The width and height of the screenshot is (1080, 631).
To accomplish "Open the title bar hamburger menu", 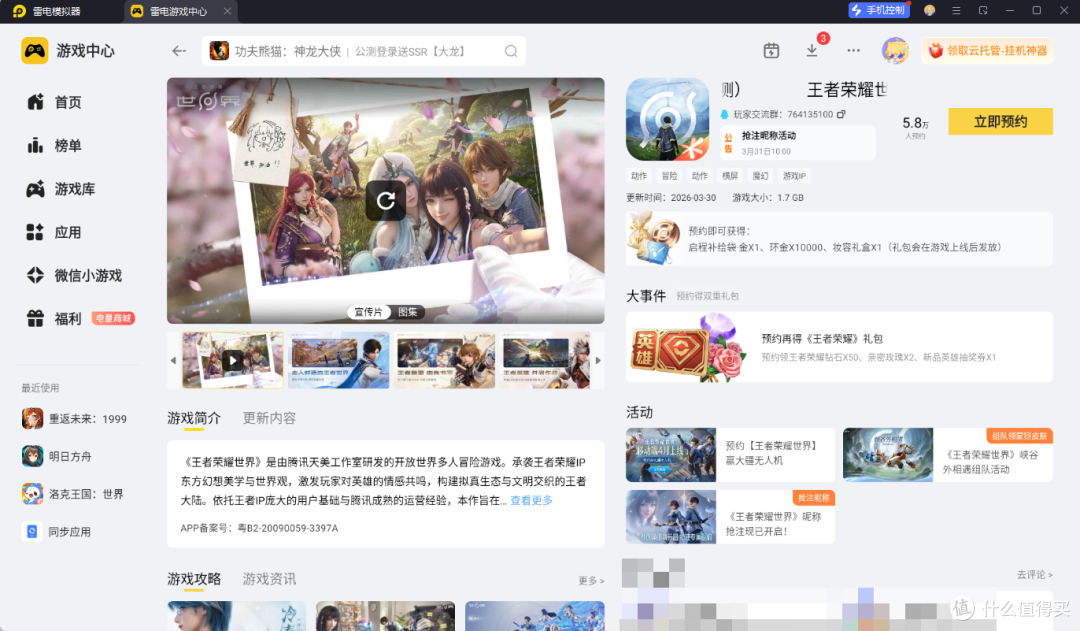I will 956,10.
